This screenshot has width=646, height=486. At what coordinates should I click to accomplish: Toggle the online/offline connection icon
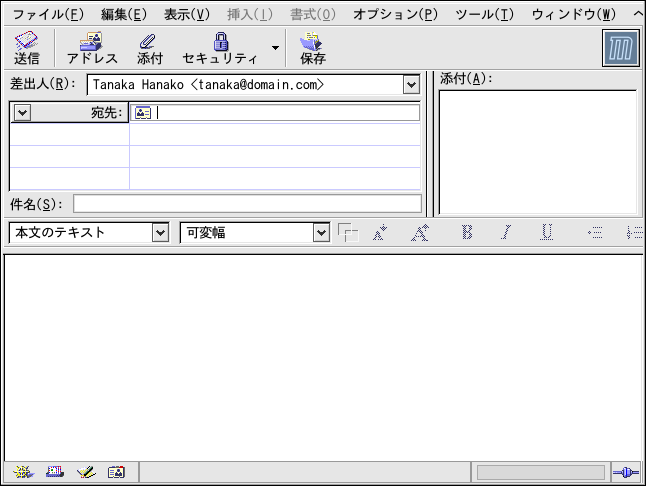click(x=625, y=472)
